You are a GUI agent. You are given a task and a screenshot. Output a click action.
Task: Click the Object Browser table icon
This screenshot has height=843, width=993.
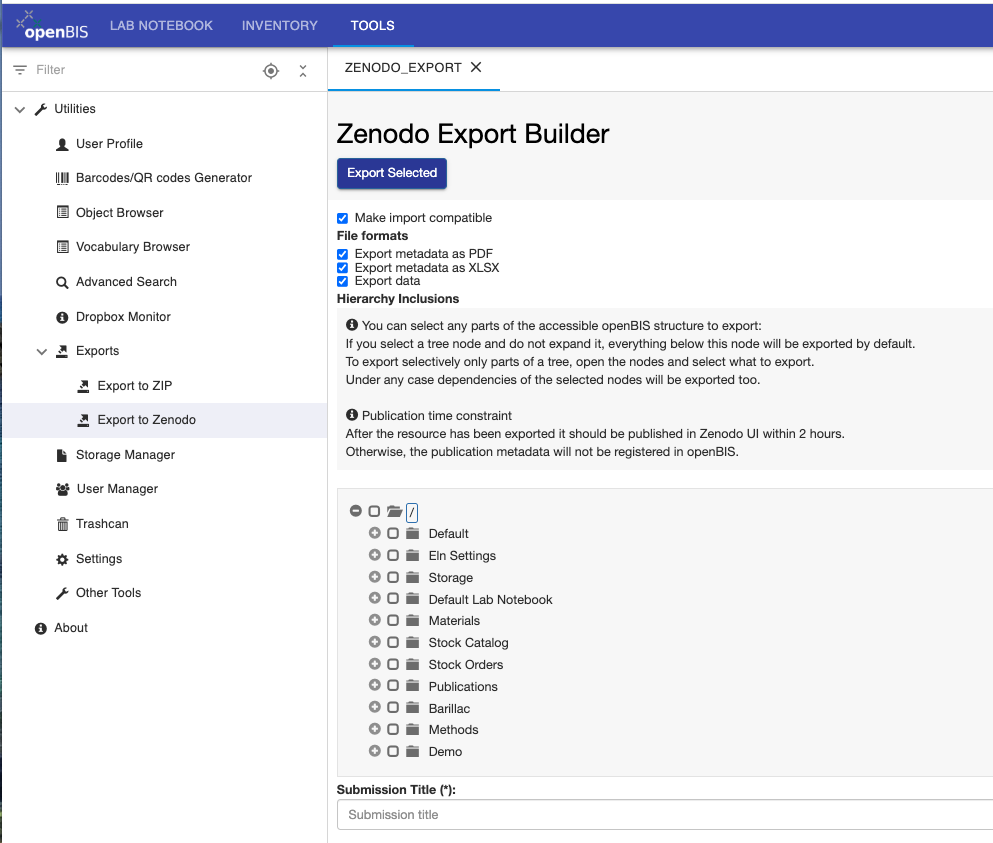tap(62, 212)
